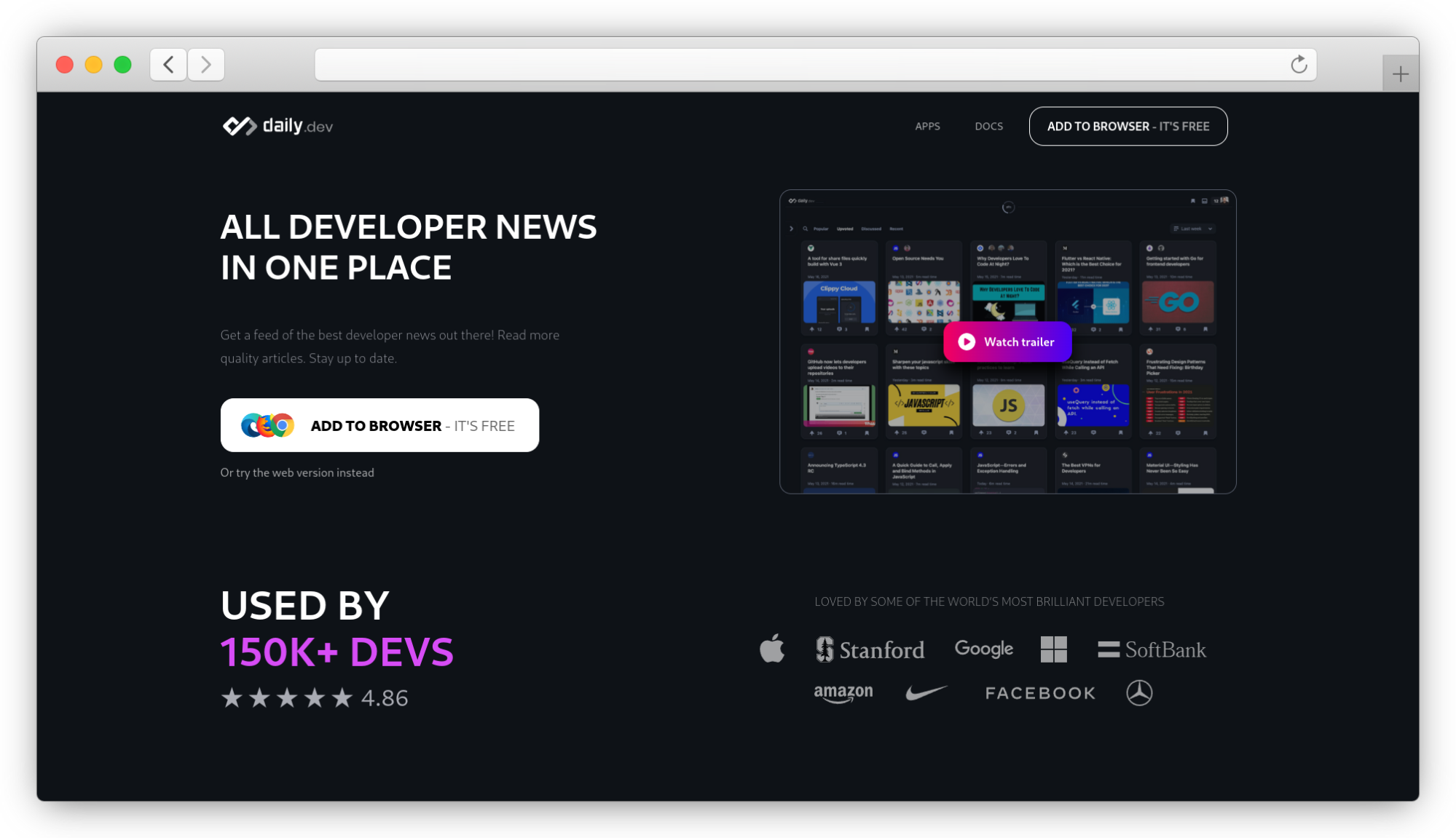The width and height of the screenshot is (1456, 838).
Task: Click the FACEBOOK logo
Action: (1040, 693)
